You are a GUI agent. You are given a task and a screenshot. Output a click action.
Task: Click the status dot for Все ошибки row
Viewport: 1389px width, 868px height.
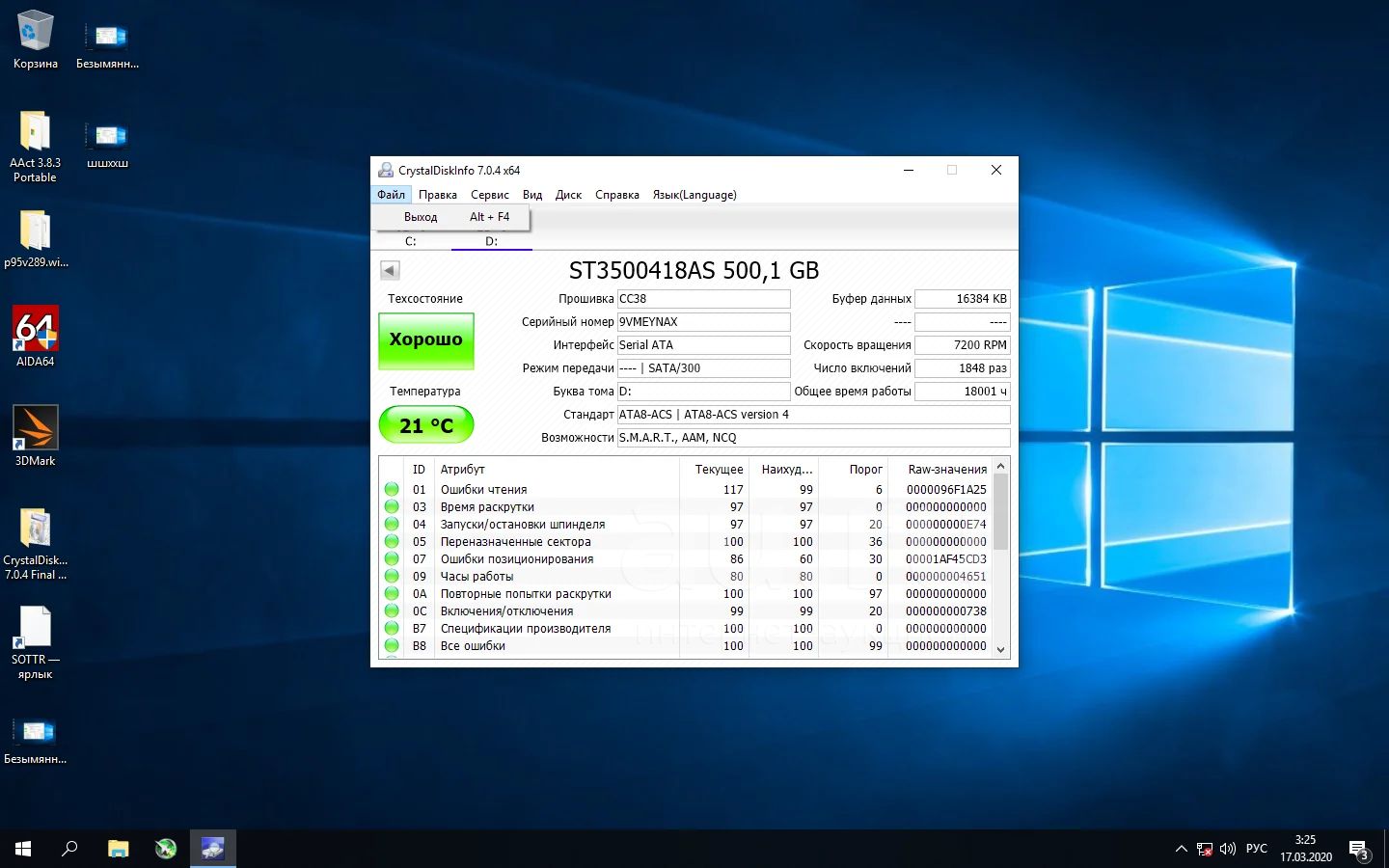pos(392,645)
